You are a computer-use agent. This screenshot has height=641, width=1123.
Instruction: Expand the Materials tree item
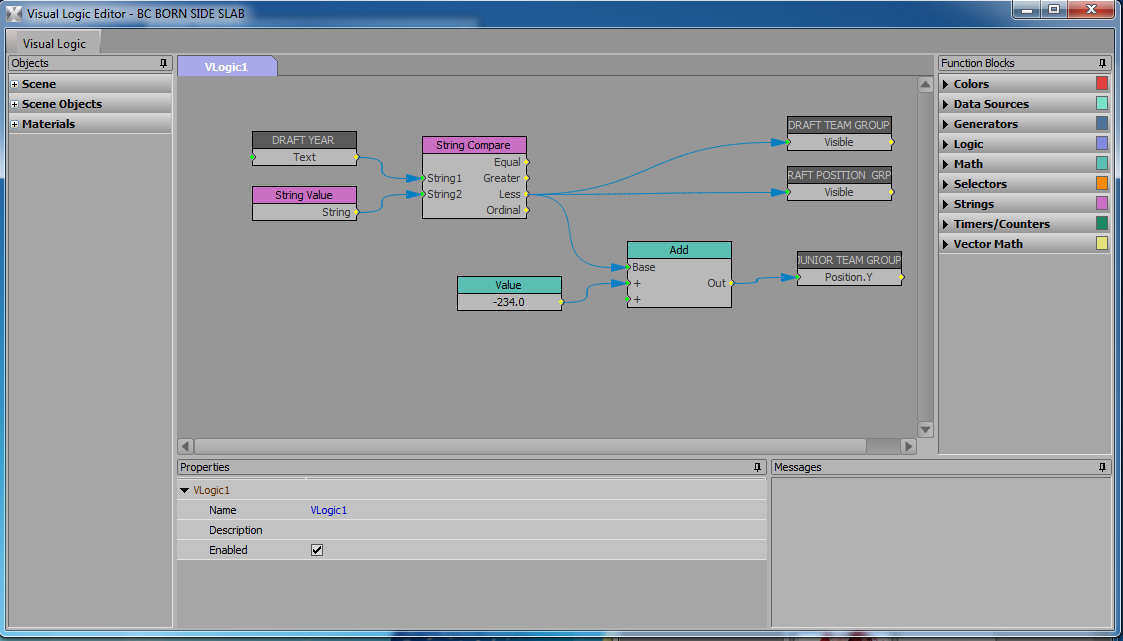tap(14, 124)
